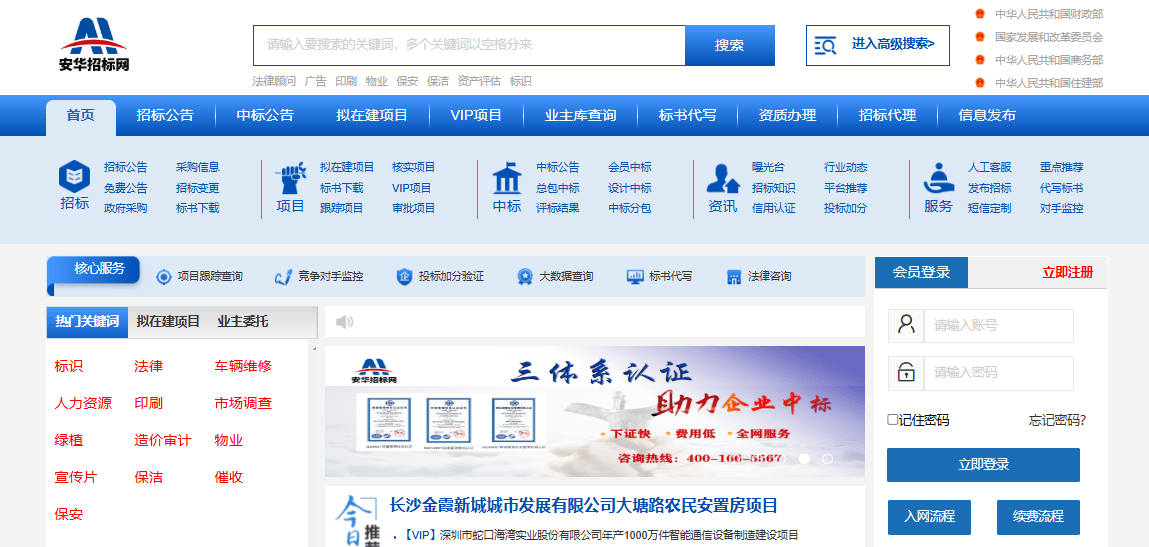The width and height of the screenshot is (1149, 547).
Task: Open 项目跟踪查询 core service
Action: 199,276
